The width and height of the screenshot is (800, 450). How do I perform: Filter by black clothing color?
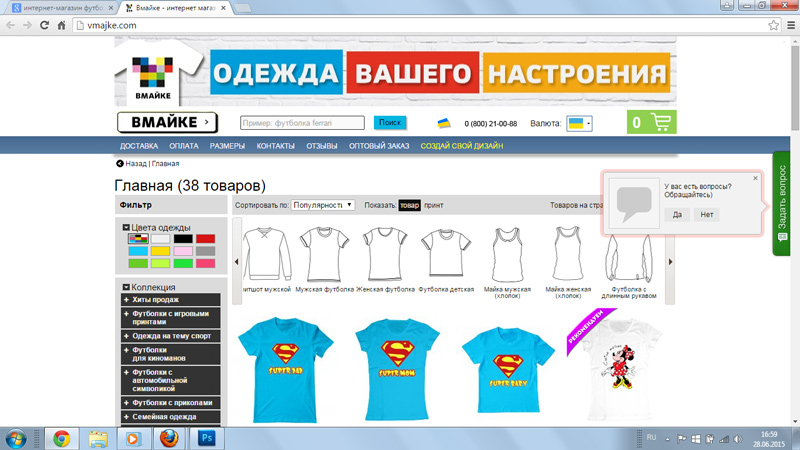[183, 239]
